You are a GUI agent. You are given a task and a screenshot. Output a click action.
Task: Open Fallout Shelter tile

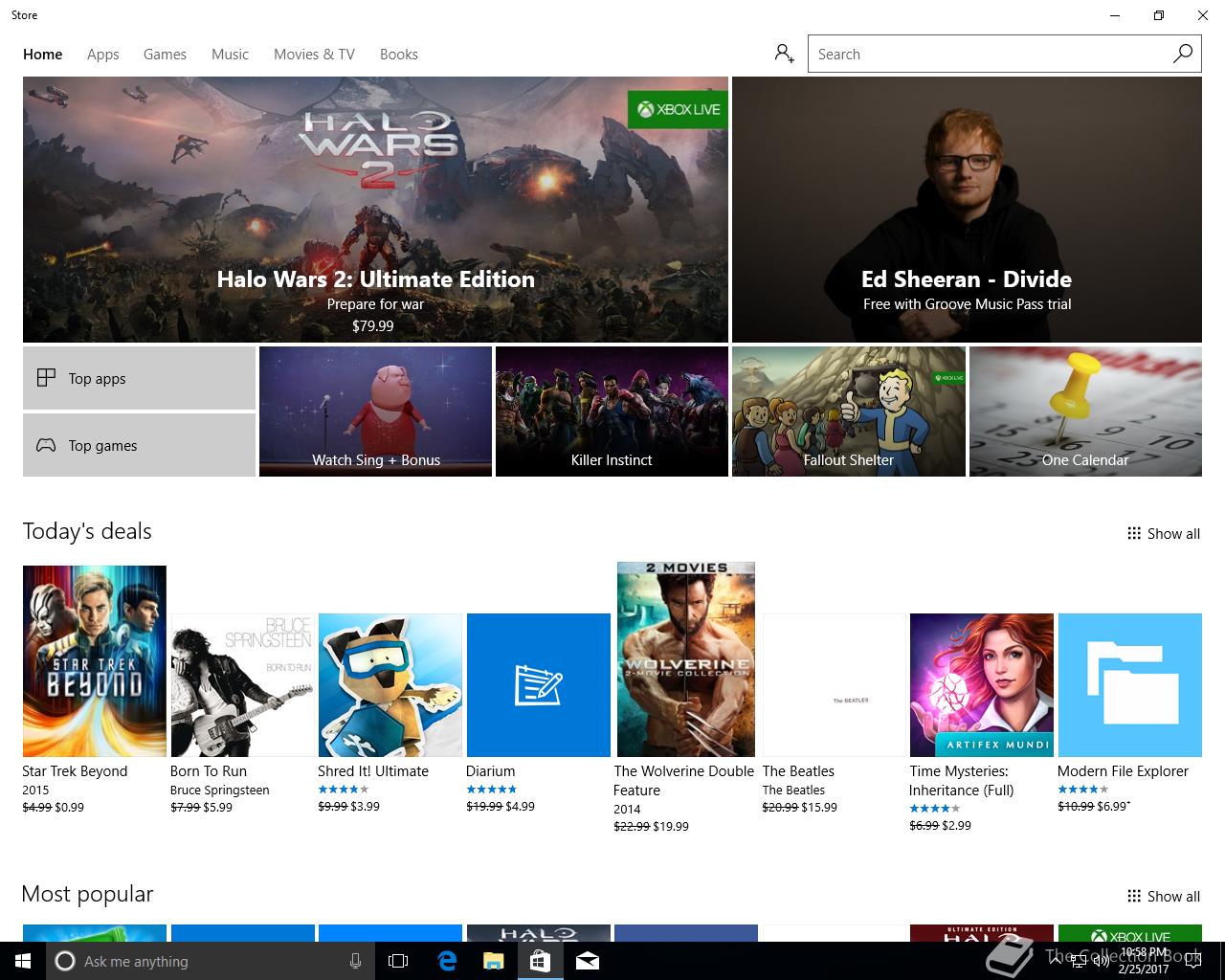point(848,412)
